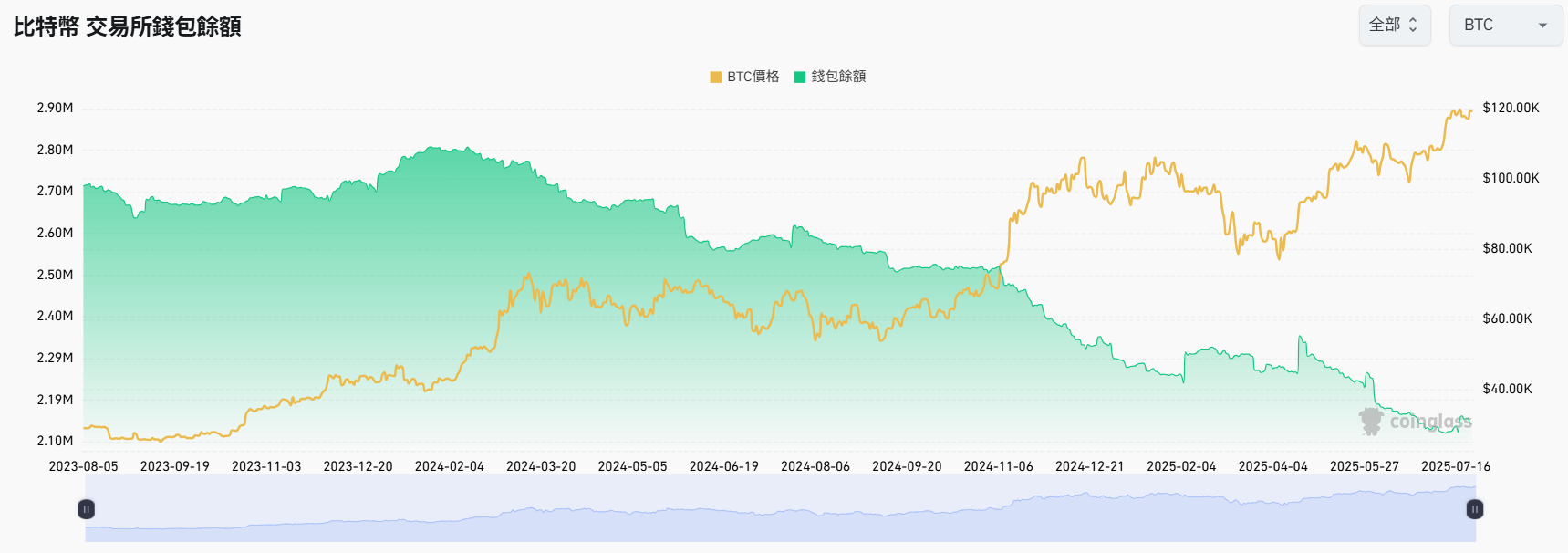
Task: Click the 2023-08-05 date label
Action: click(83, 466)
